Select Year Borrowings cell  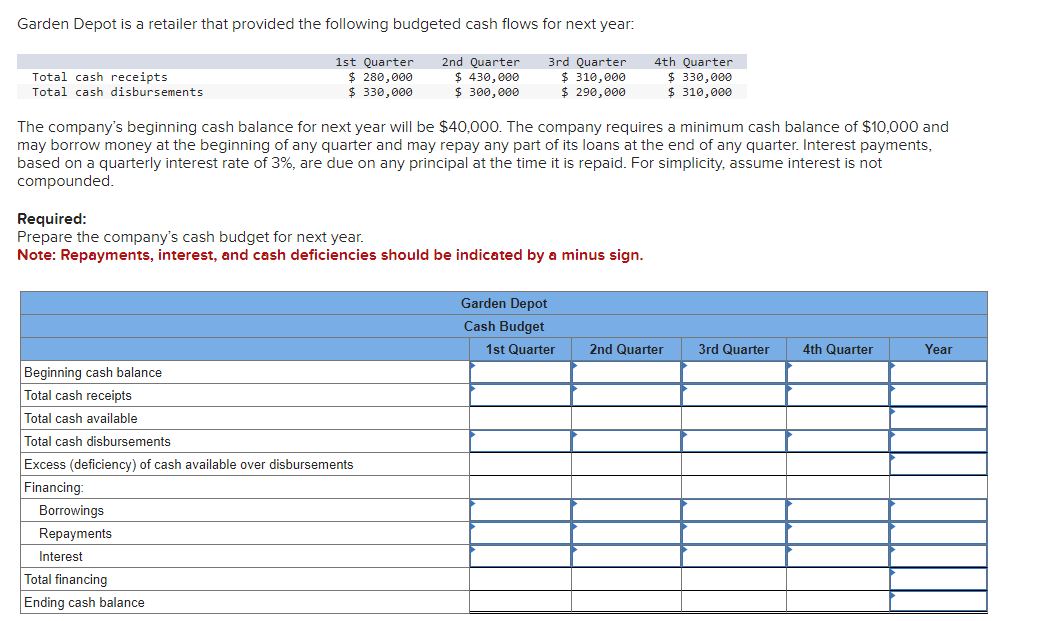938,510
